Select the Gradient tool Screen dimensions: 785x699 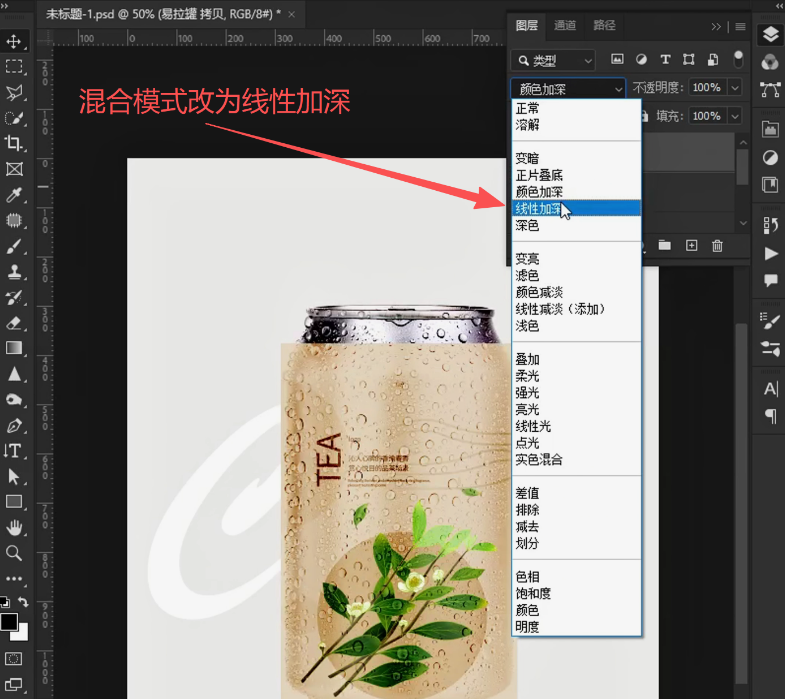tap(14, 348)
